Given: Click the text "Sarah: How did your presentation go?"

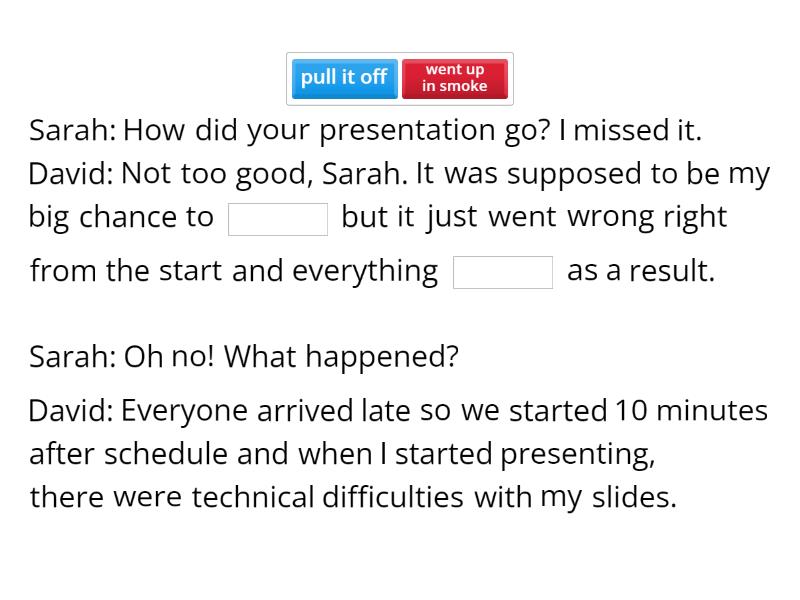Looking at the screenshot, I should click(290, 131).
